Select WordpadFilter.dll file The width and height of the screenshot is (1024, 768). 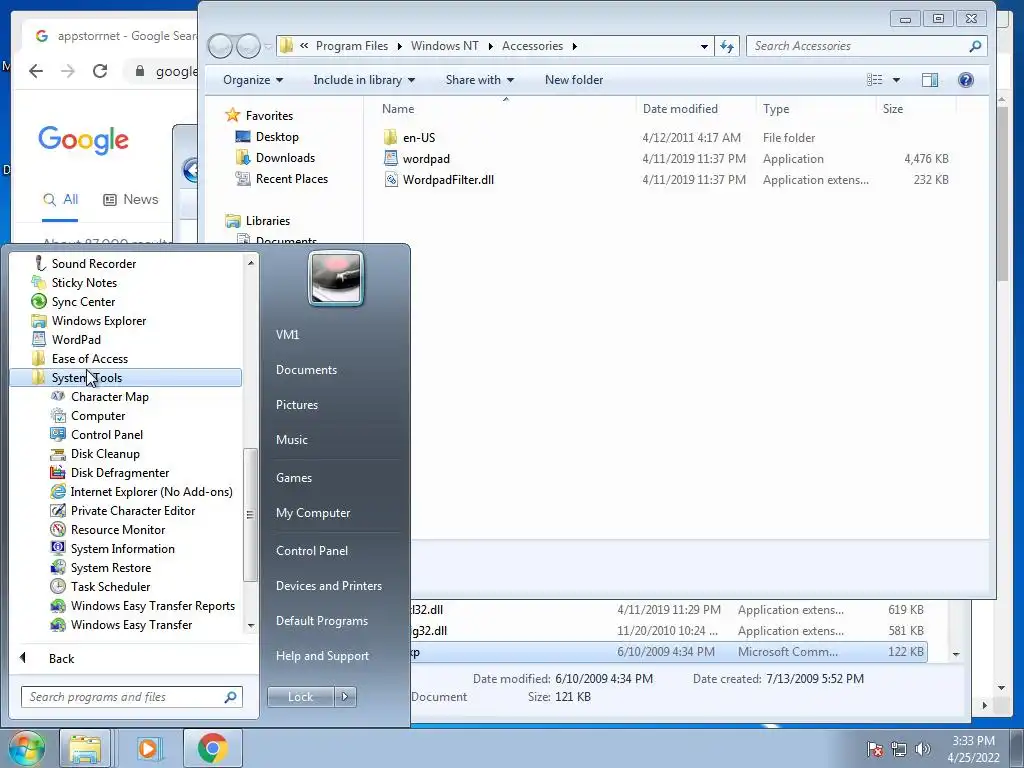tap(448, 179)
